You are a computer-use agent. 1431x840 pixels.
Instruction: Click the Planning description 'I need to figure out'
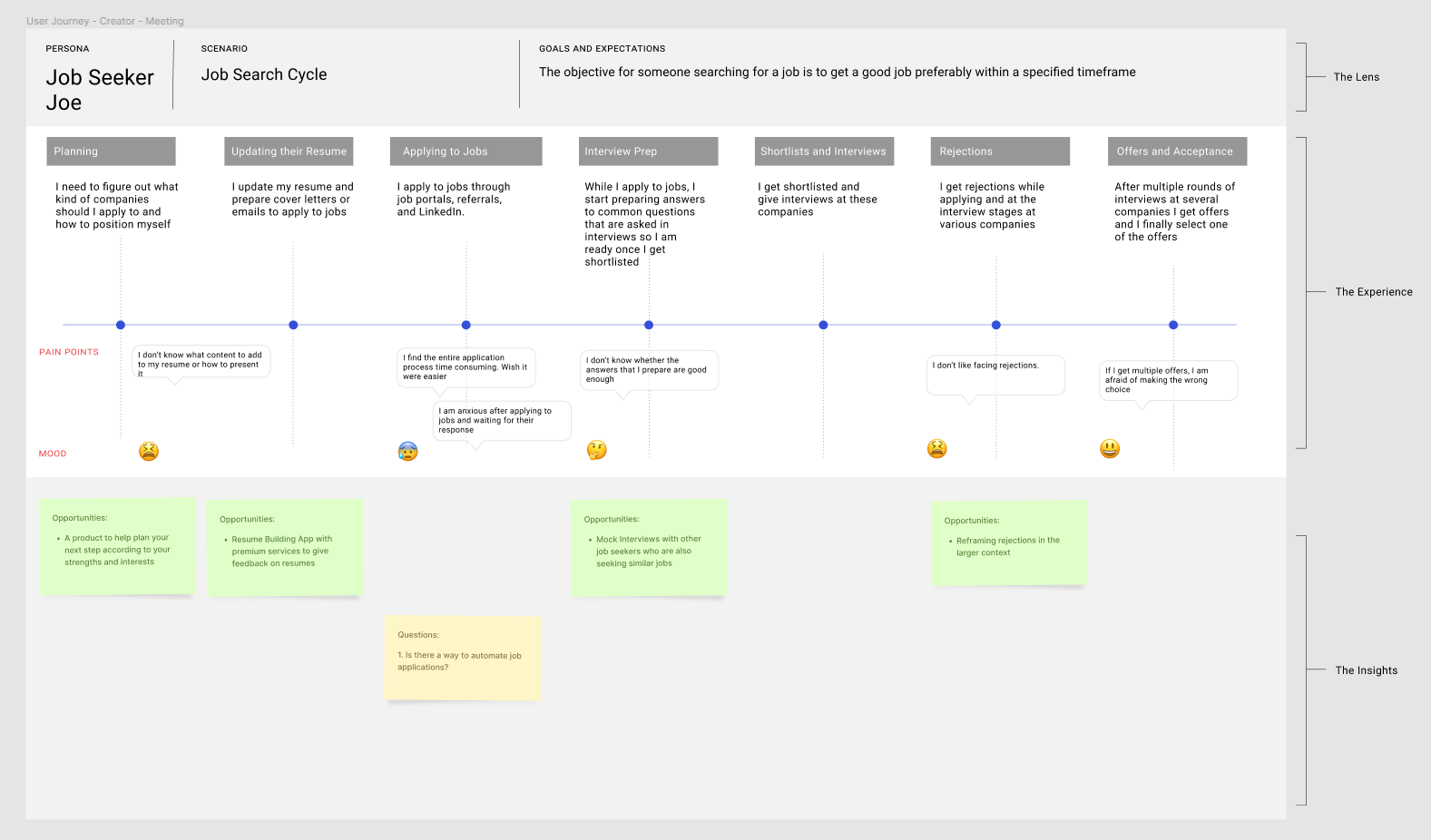[x=117, y=205]
